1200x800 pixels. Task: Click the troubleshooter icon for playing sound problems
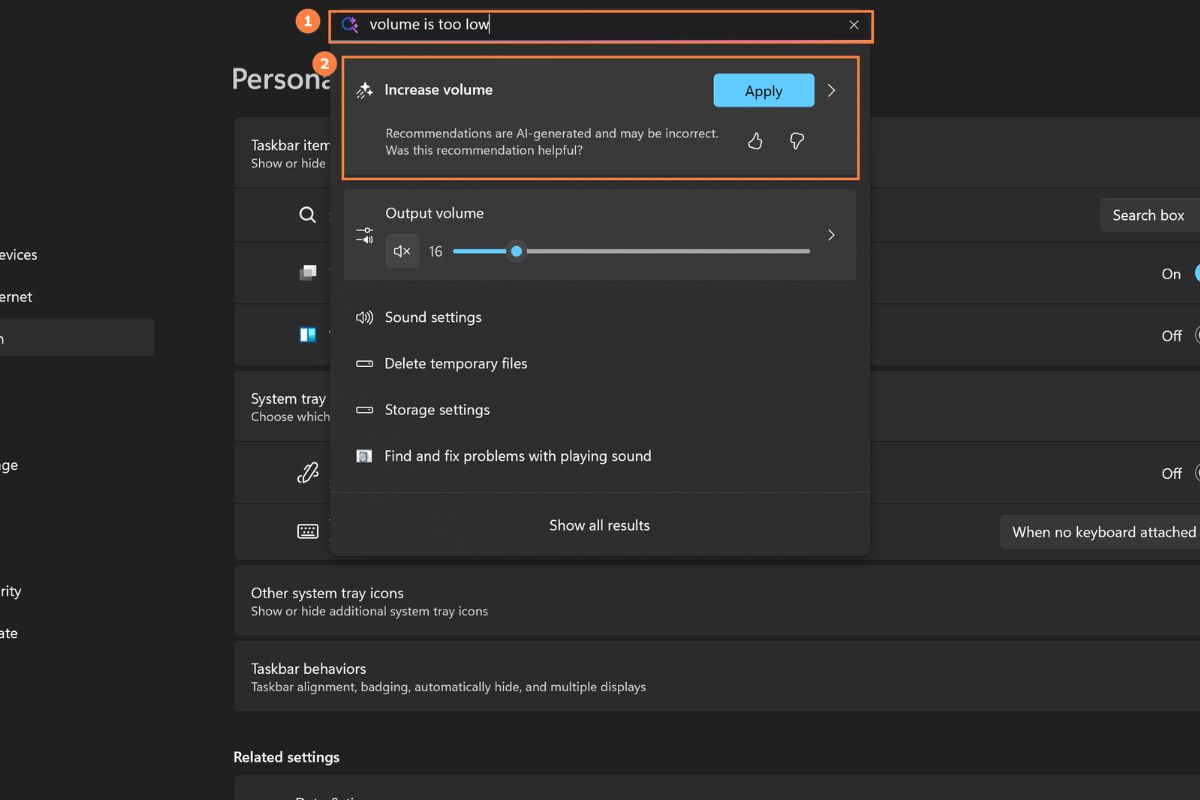click(365, 456)
